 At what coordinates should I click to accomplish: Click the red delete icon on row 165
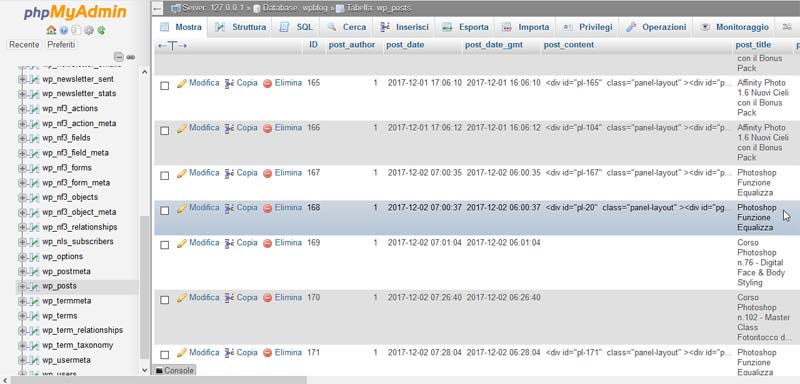coord(267,84)
